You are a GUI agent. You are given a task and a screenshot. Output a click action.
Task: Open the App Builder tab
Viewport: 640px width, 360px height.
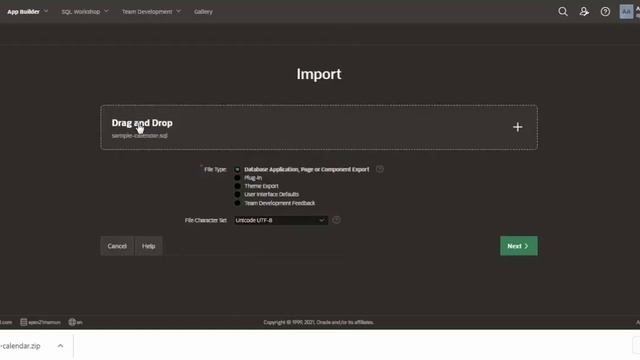(23, 12)
